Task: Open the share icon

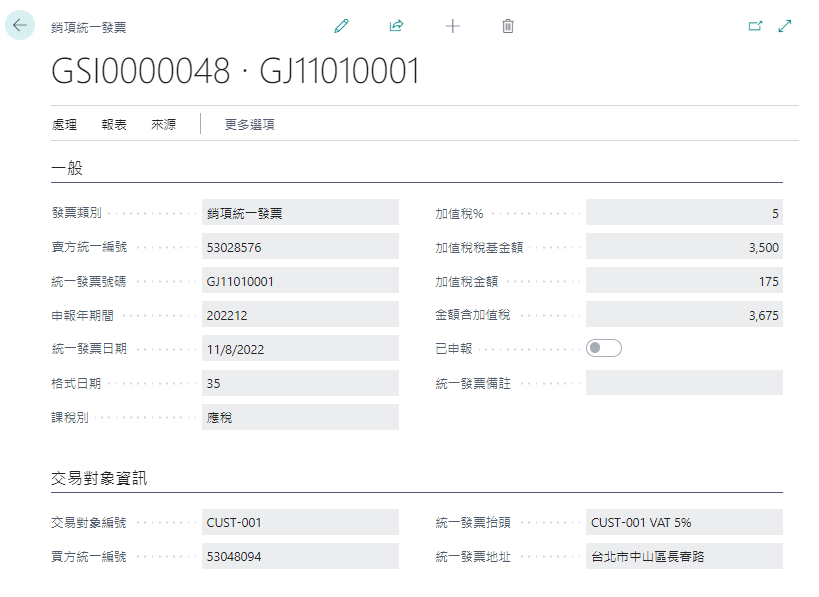Action: coord(397,26)
